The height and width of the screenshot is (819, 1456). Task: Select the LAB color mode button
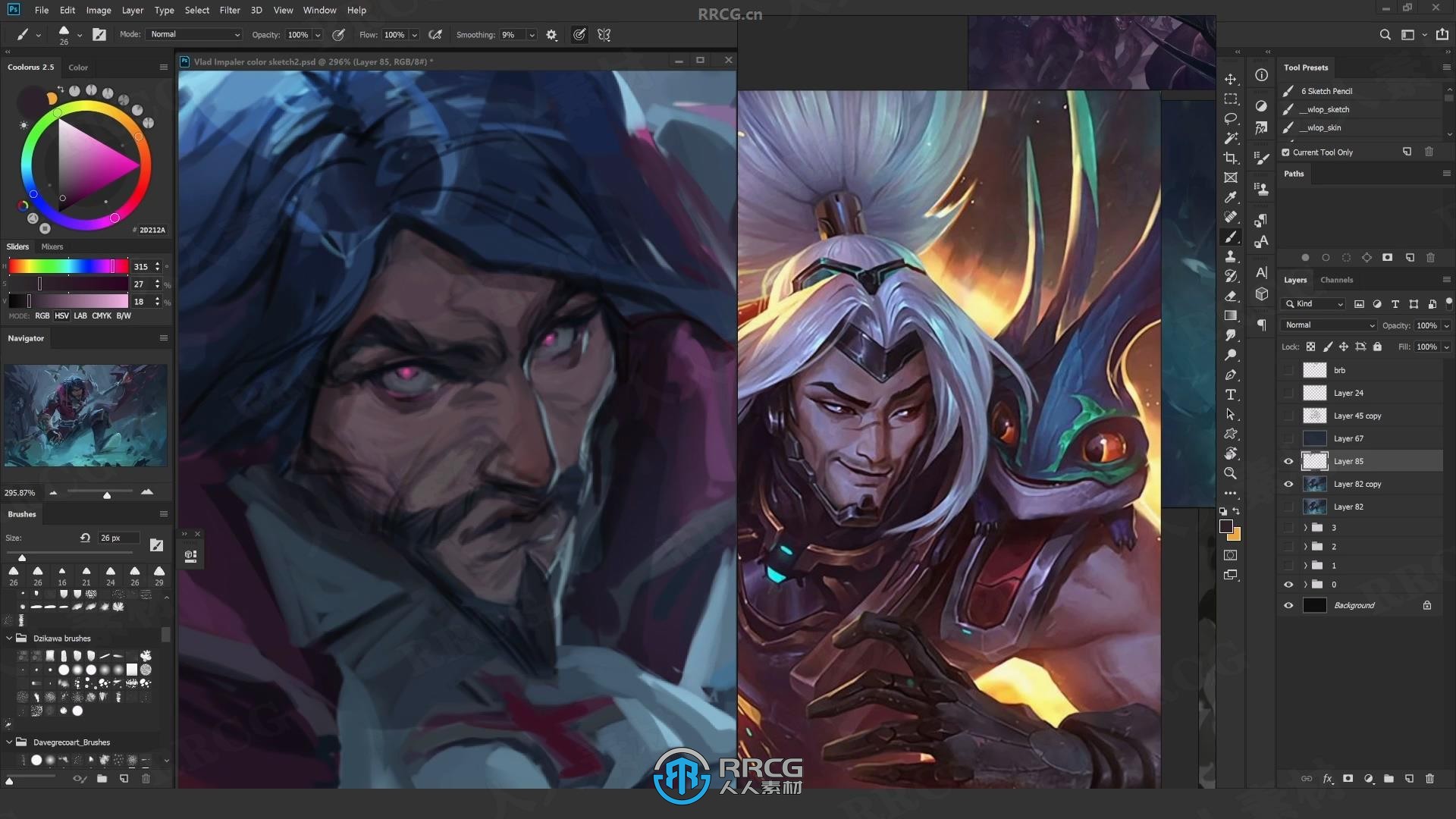point(80,316)
